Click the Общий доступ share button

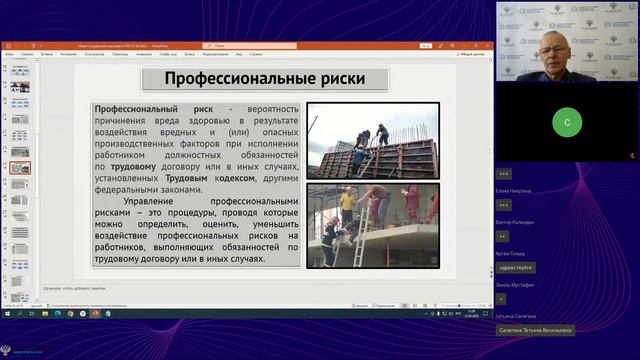(x=471, y=54)
